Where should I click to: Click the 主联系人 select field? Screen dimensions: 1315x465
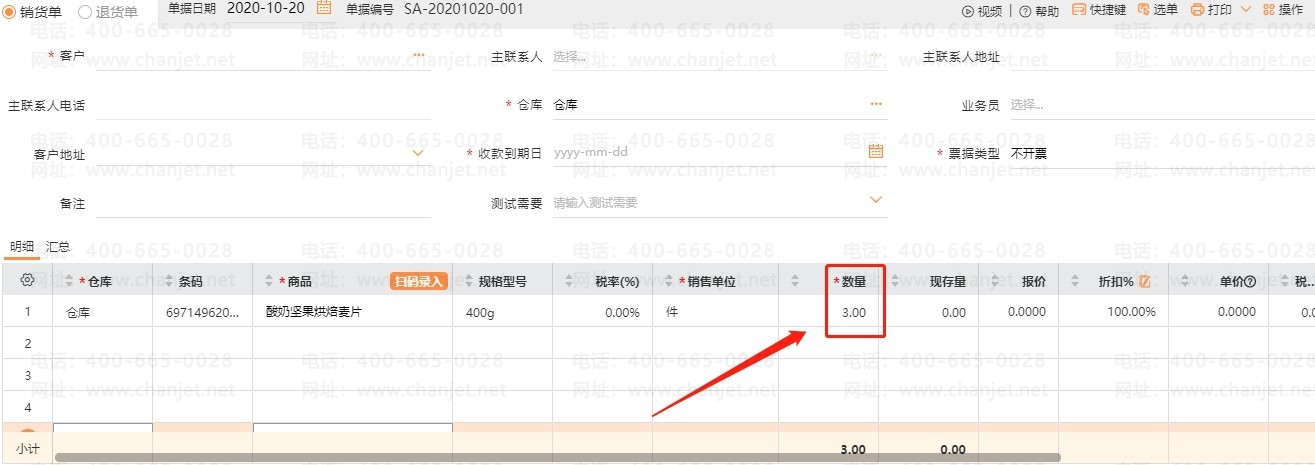click(720, 57)
